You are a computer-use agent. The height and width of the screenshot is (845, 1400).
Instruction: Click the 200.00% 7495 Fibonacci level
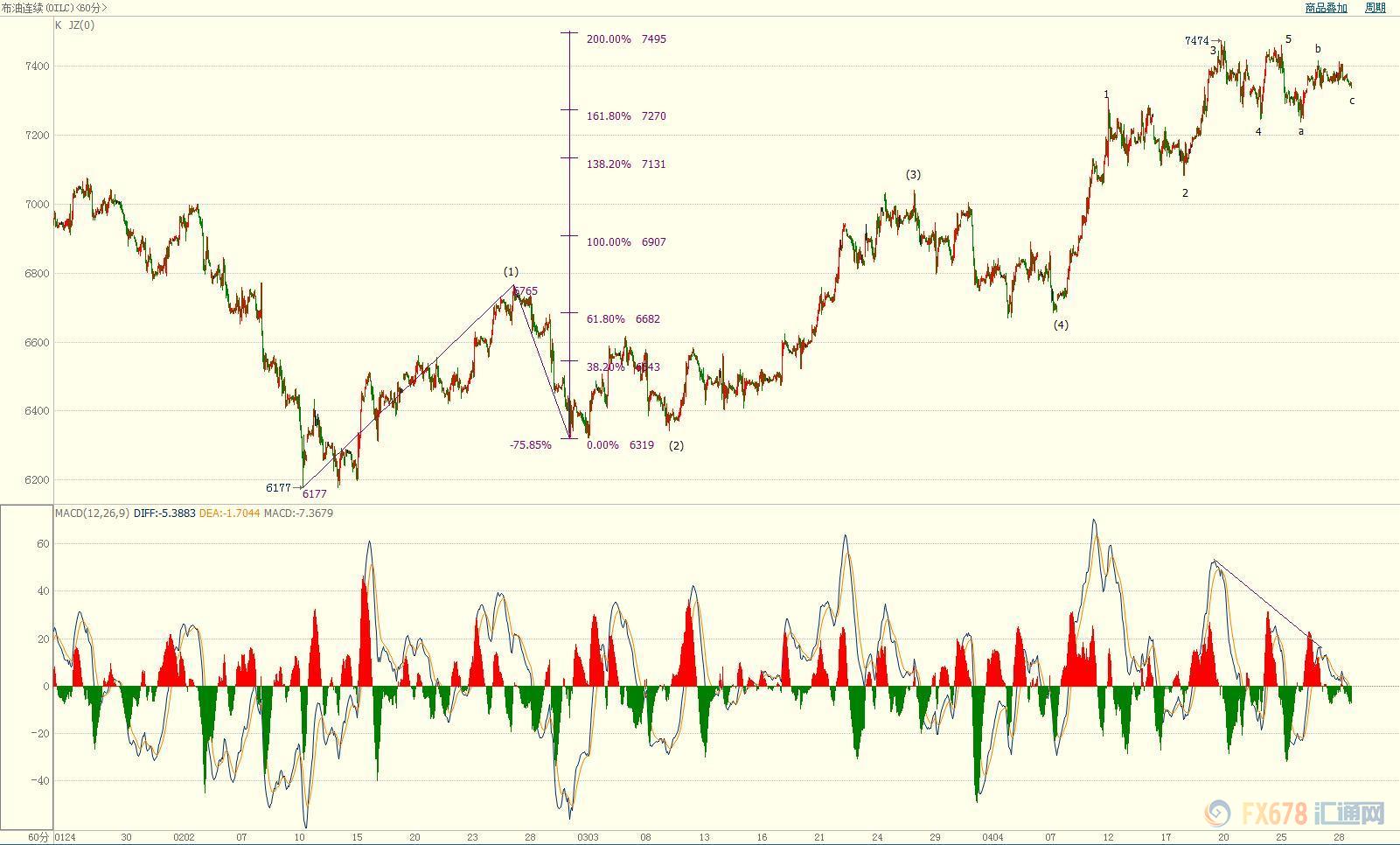(x=625, y=39)
